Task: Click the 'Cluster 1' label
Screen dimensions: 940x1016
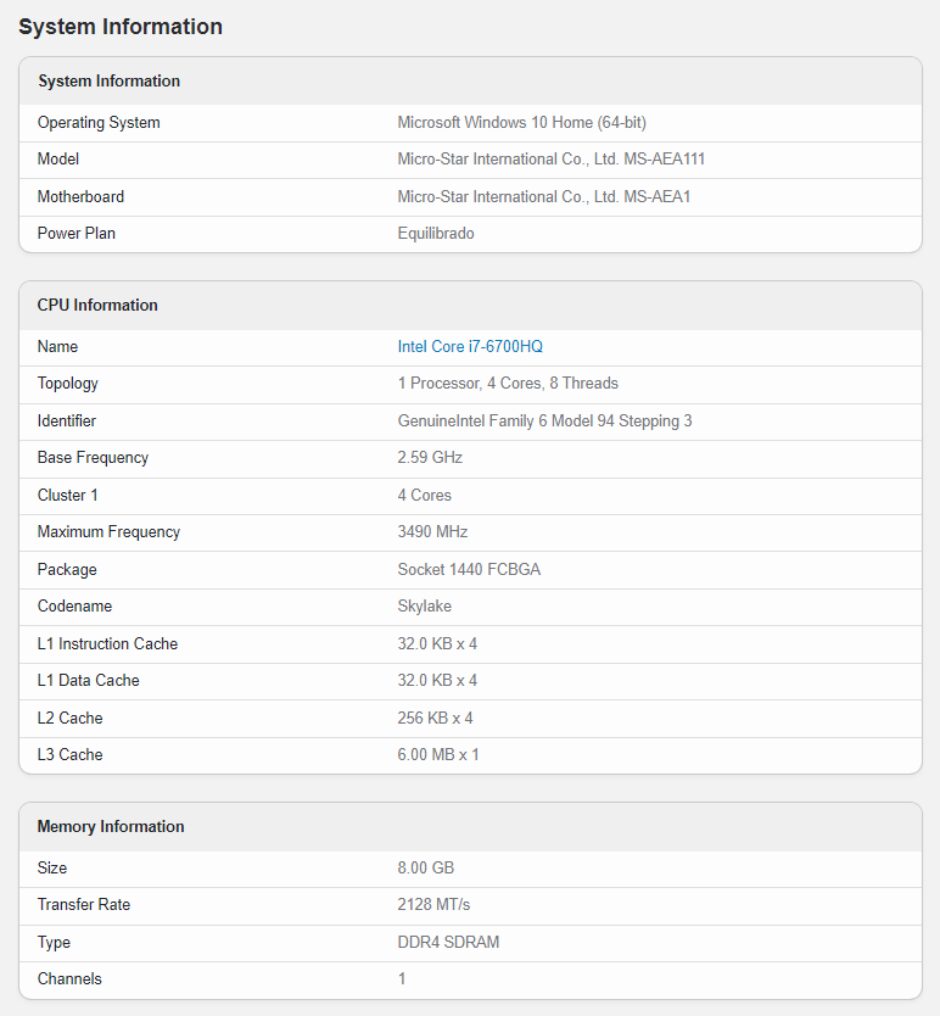Action: (x=67, y=495)
